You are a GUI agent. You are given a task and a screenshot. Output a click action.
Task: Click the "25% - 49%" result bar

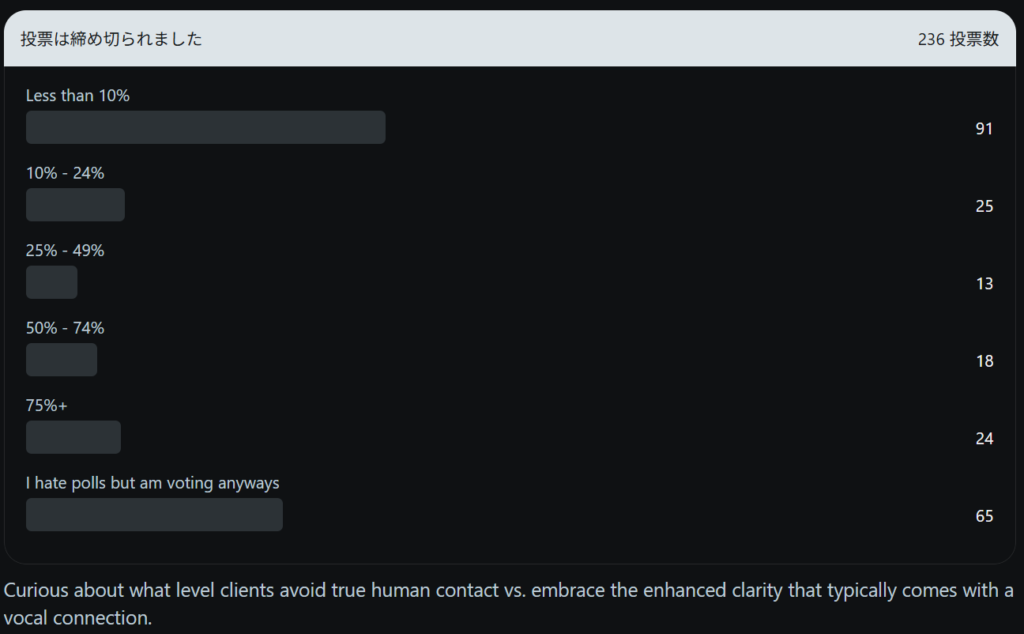52,282
